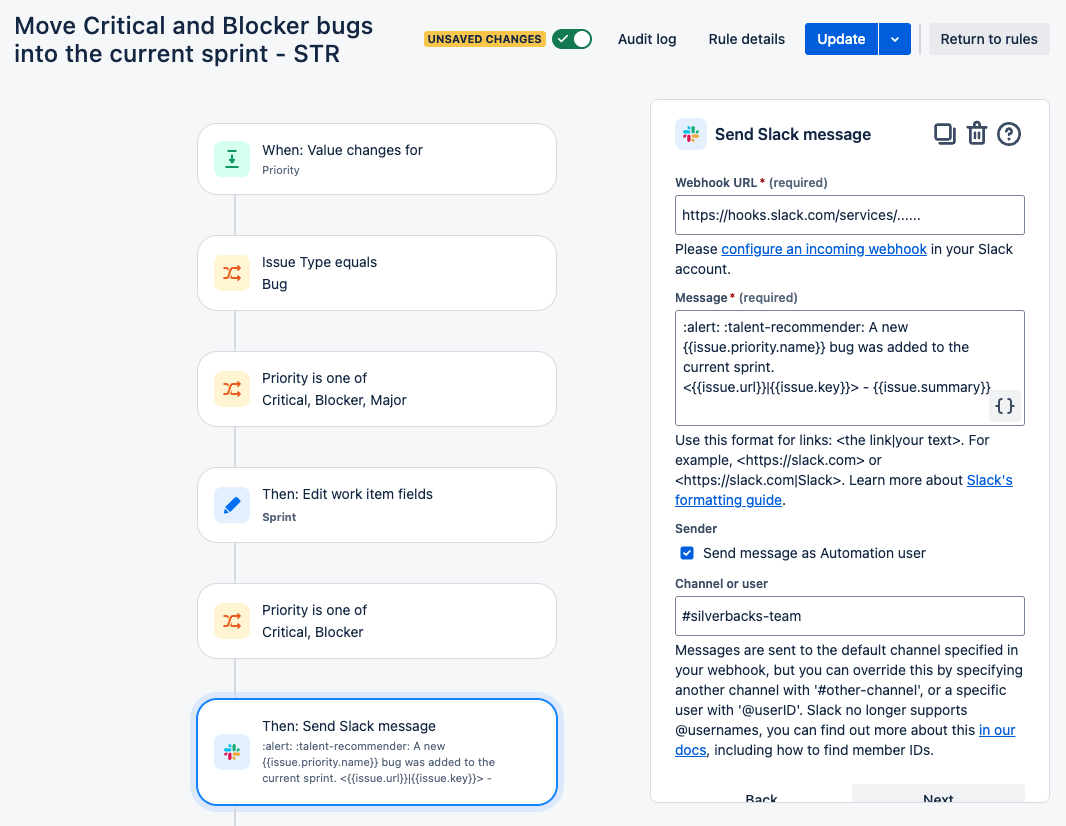Select the Issue Type equals Bug condition
Viewport: 1066px width, 826px height.
click(377, 273)
